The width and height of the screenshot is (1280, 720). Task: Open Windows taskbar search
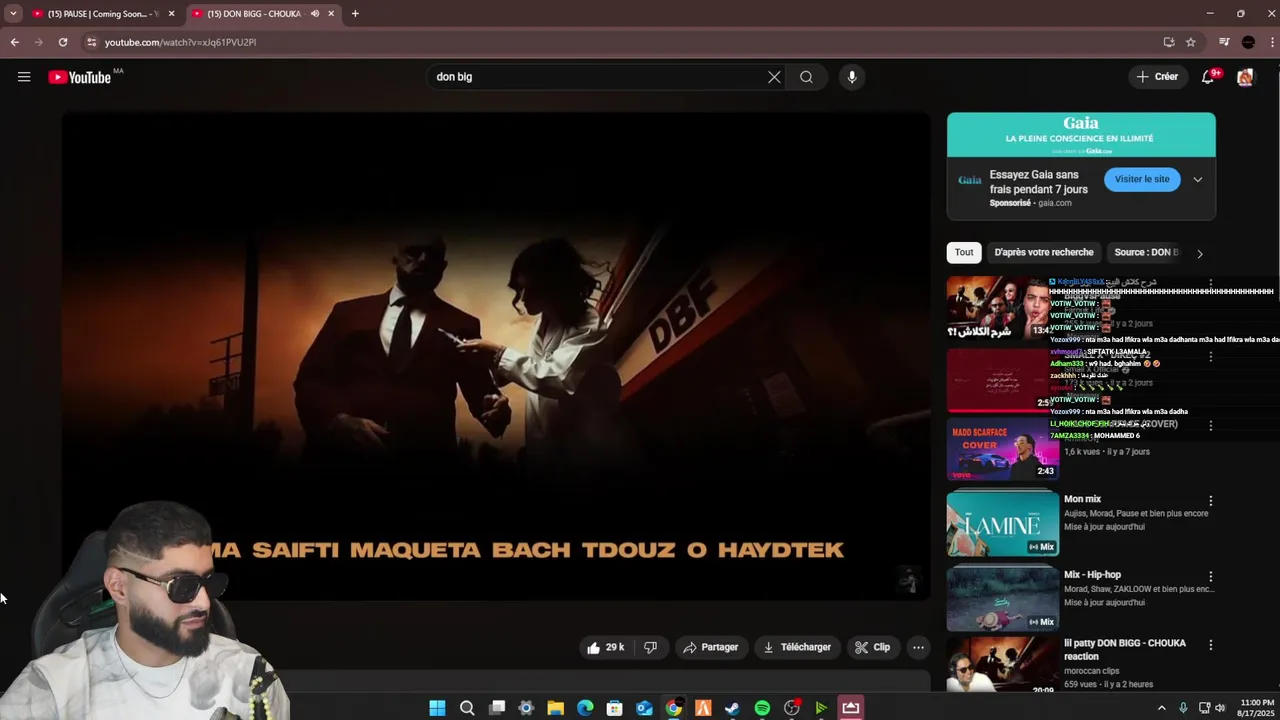pyautogui.click(x=467, y=708)
